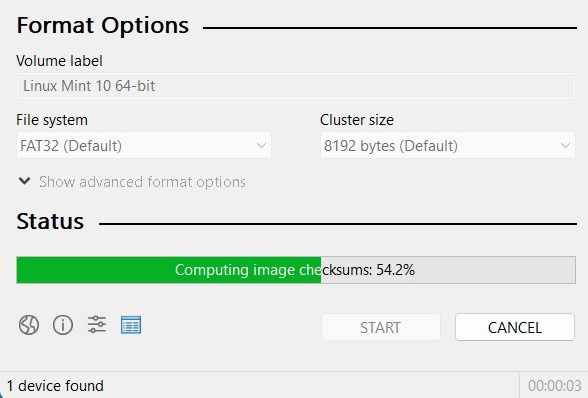The image size is (588, 398).
Task: Click the Format Options section heading
Action: click(x=103, y=26)
